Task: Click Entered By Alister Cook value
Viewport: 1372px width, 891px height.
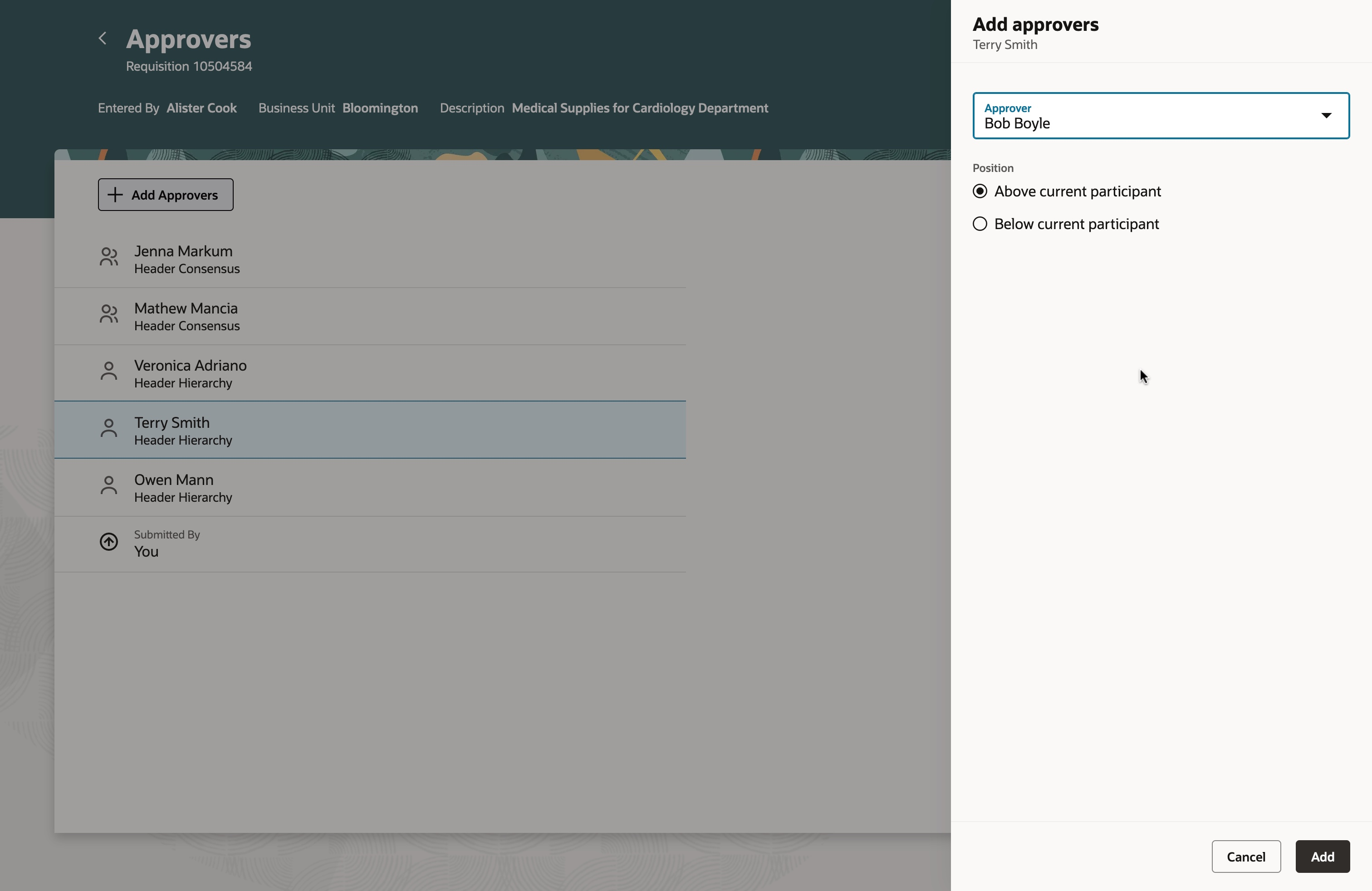Action: pyautogui.click(x=201, y=108)
